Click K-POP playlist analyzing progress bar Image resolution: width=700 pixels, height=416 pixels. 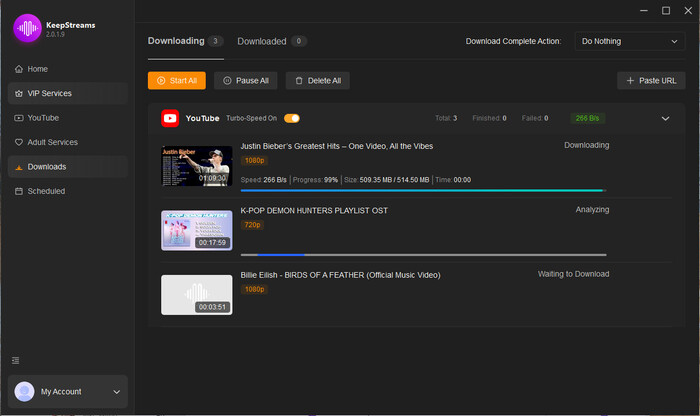(x=423, y=255)
